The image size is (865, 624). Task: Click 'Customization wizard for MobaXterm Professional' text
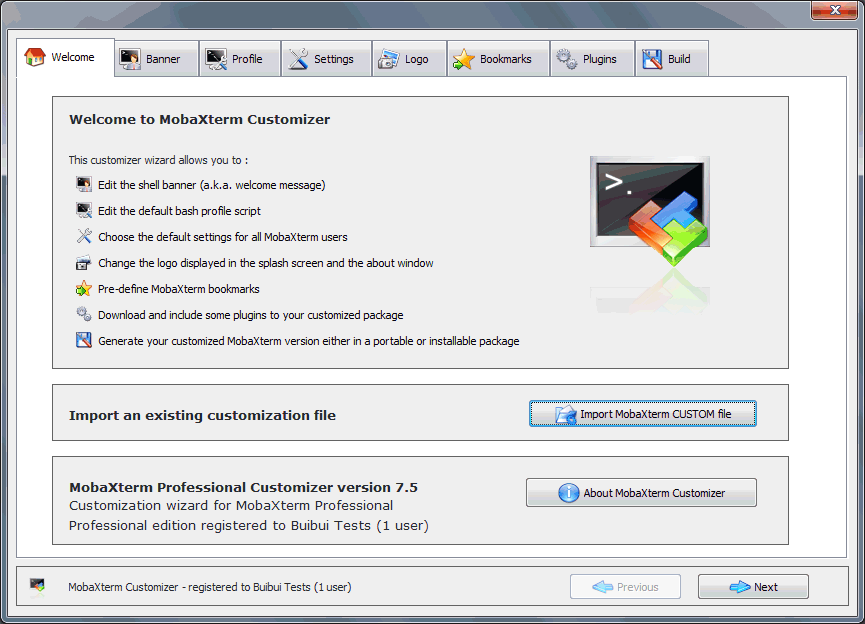pyautogui.click(x=231, y=505)
